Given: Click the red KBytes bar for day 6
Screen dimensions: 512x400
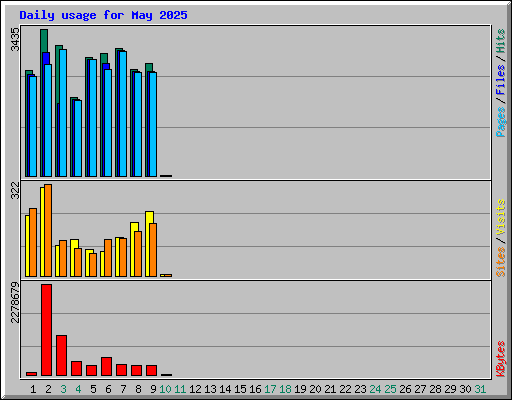Looking at the screenshot, I should 106,366.
